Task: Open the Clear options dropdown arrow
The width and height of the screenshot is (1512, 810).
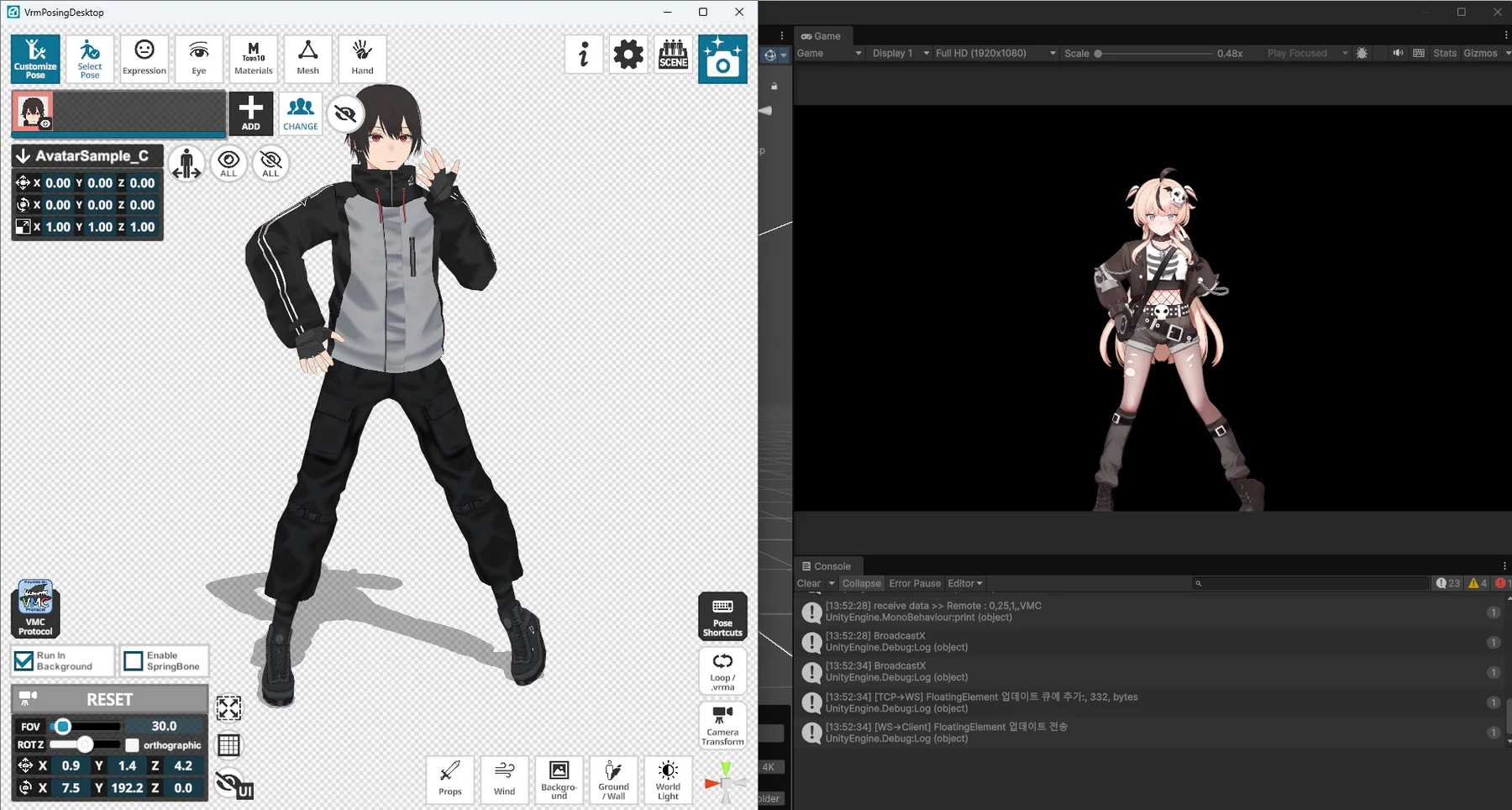Action: (x=832, y=583)
